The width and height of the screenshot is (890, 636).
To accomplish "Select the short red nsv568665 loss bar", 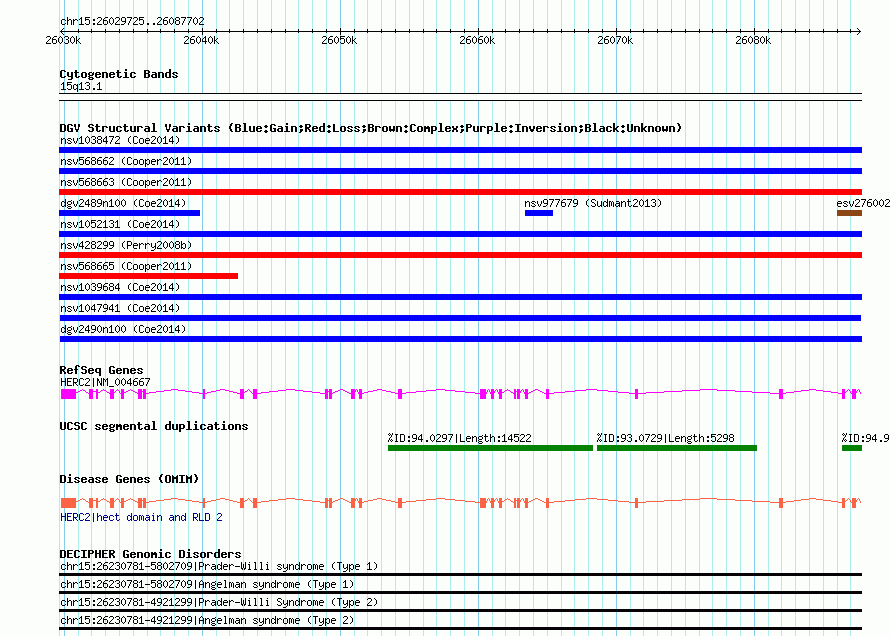I will pos(148,276).
